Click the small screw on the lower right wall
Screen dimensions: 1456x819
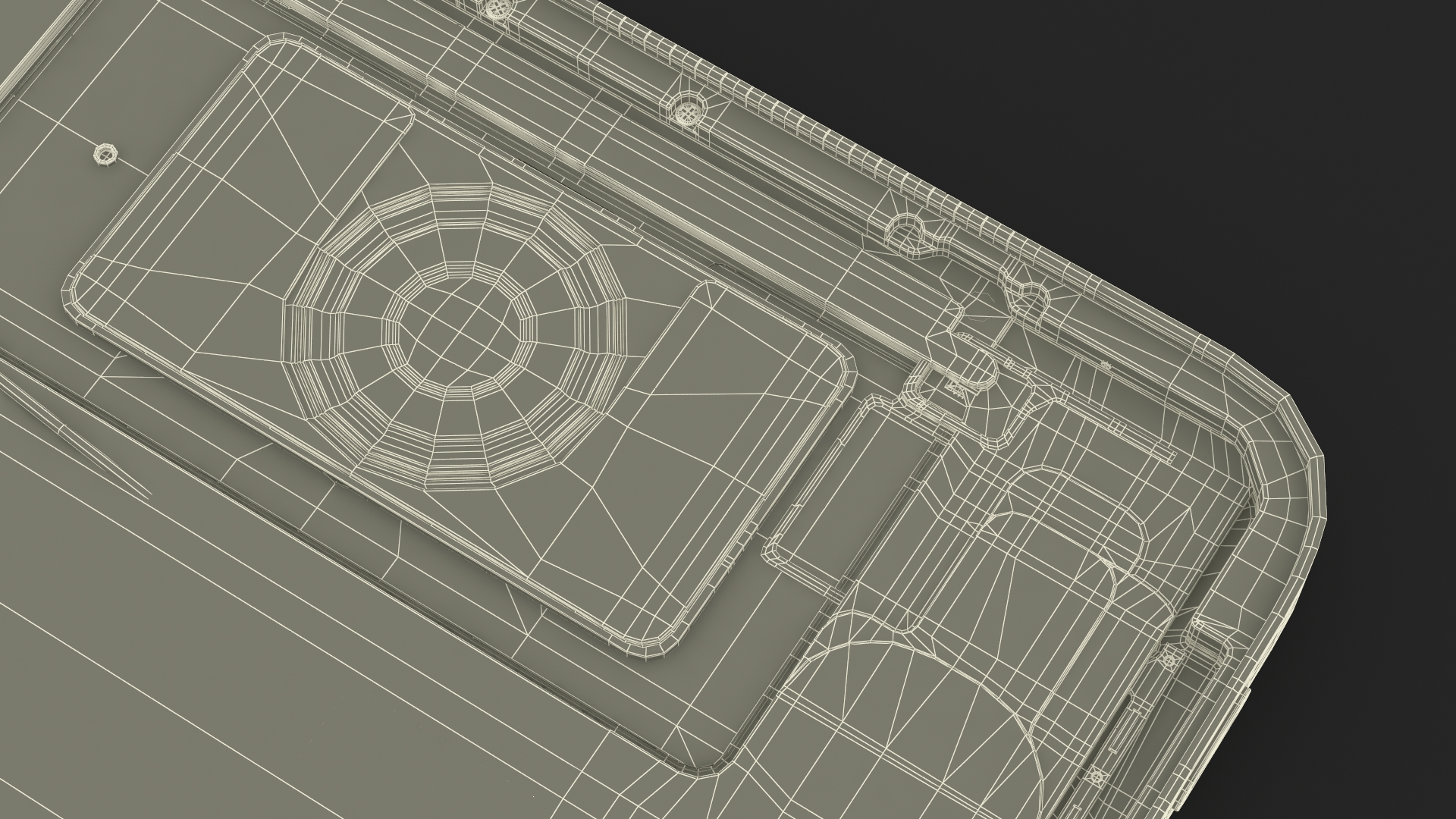pos(1168,660)
